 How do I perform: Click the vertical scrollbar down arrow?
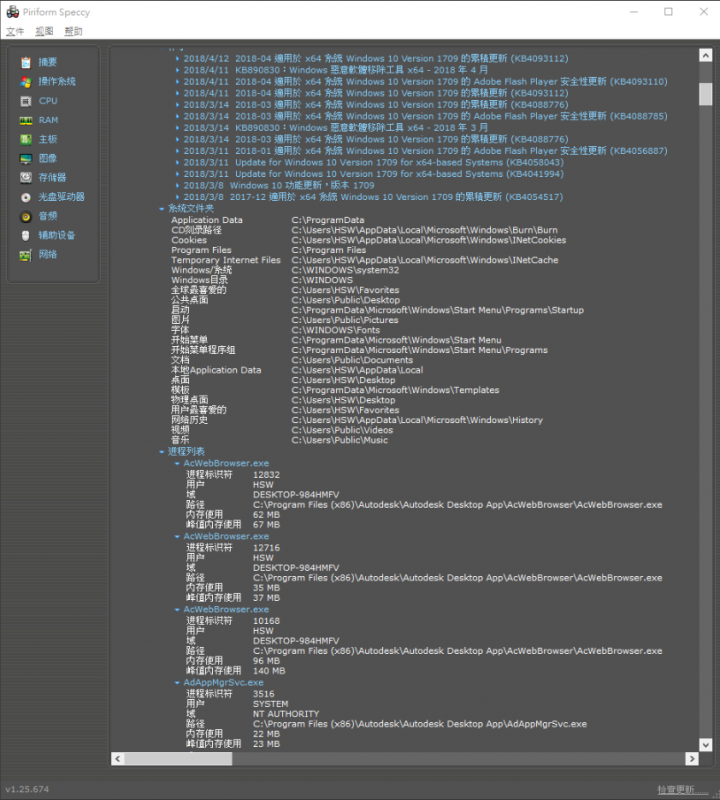(x=706, y=745)
